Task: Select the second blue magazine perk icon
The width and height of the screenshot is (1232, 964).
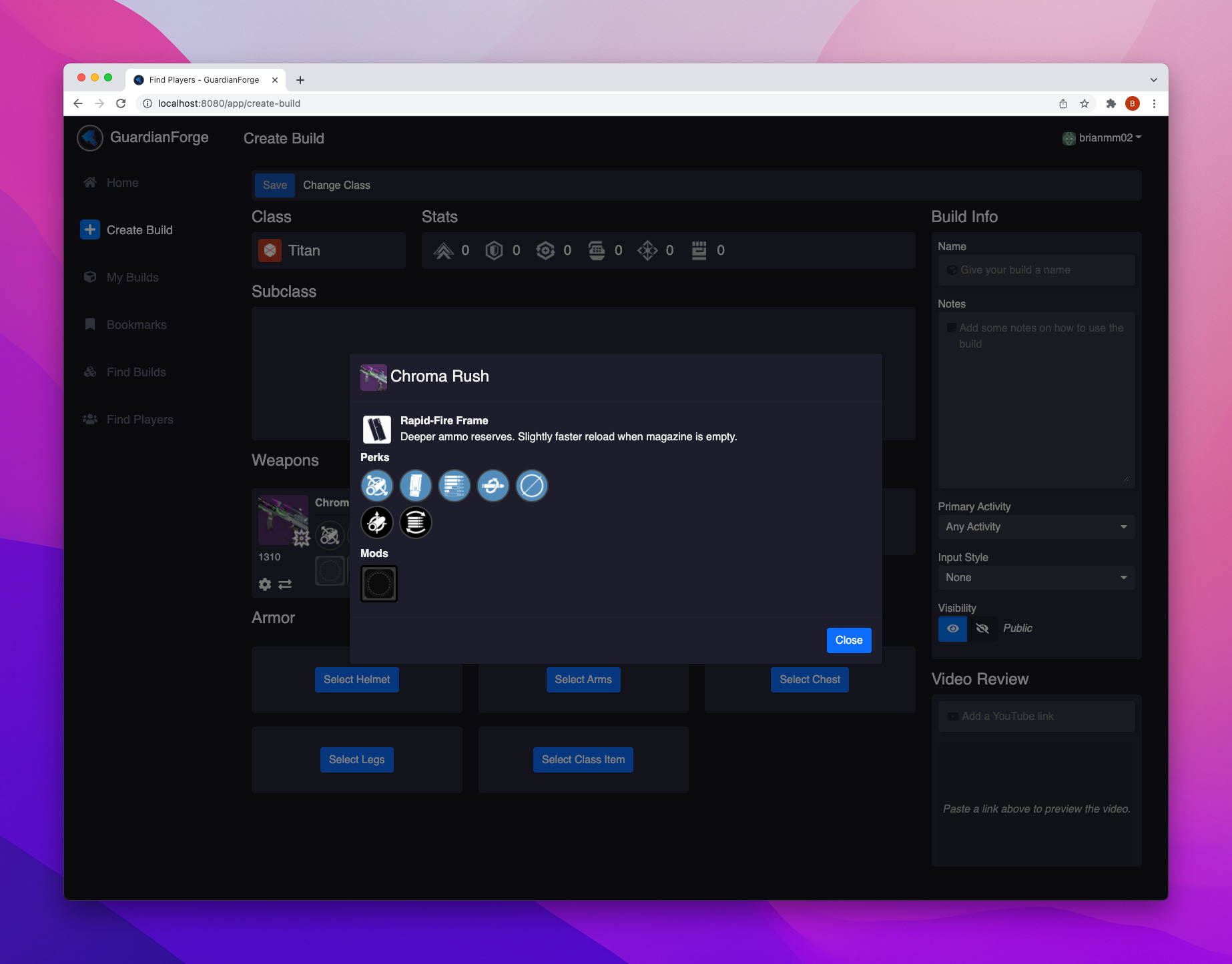Action: click(x=416, y=486)
